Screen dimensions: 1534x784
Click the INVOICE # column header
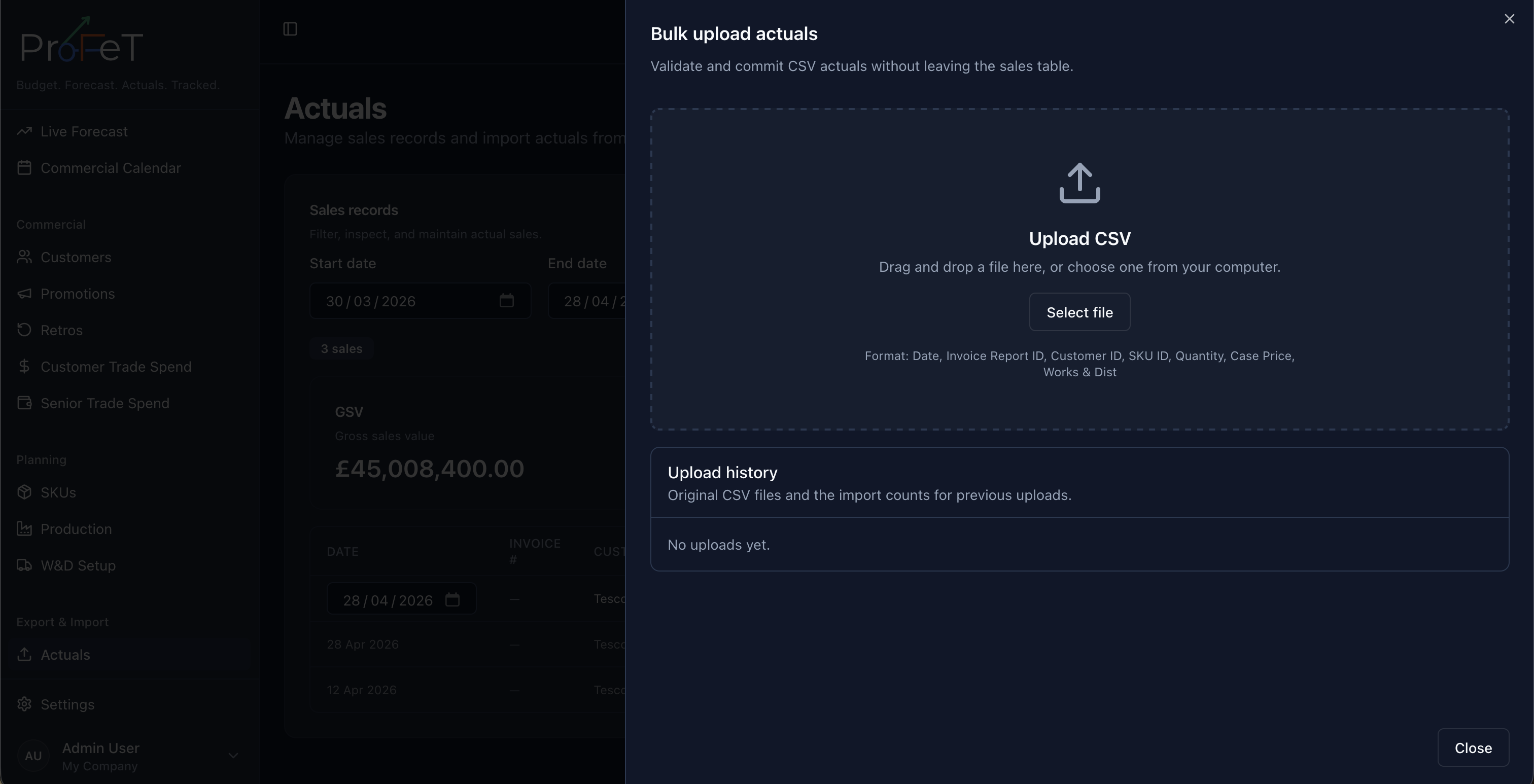point(535,552)
